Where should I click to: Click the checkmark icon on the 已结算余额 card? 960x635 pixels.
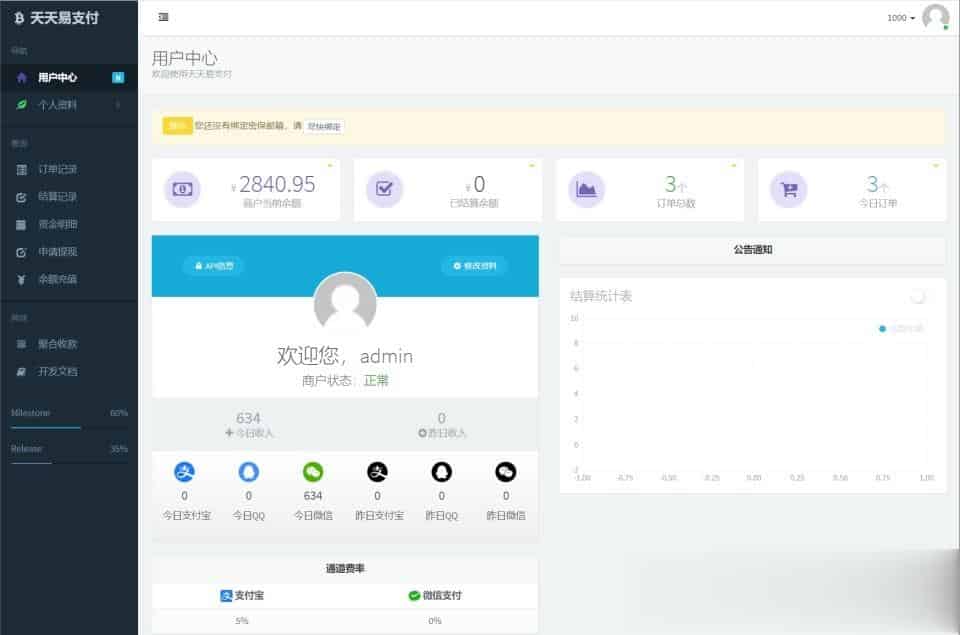(x=384, y=189)
